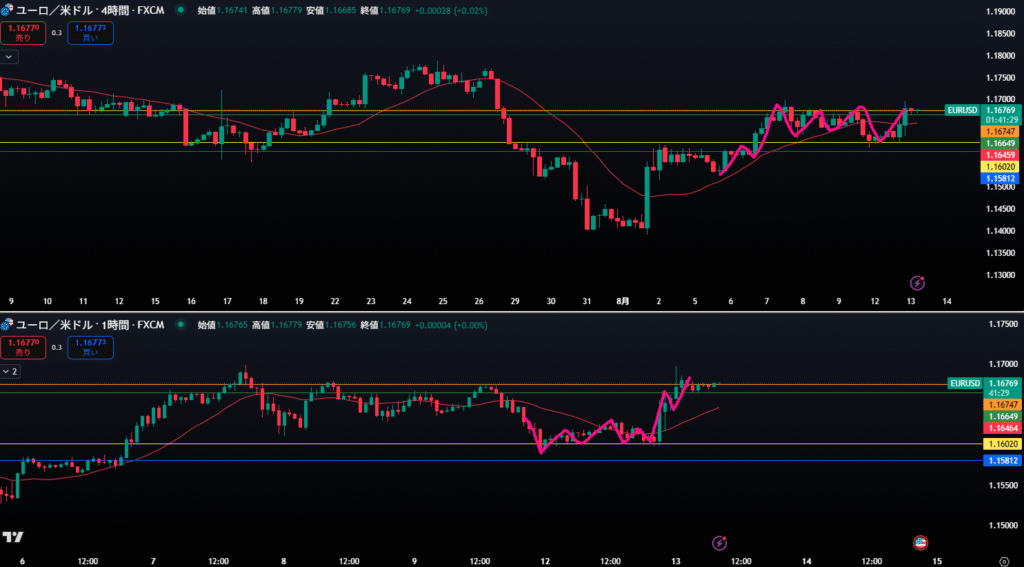
Task: Click the blue buy (買い) button in the 4-hour chart
Action: (90, 33)
